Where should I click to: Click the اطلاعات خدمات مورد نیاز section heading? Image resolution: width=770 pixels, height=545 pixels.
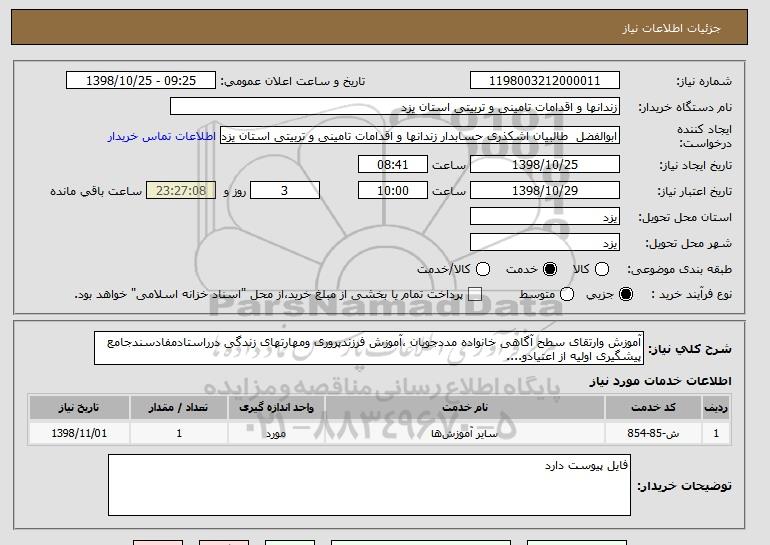pyautogui.click(x=660, y=381)
